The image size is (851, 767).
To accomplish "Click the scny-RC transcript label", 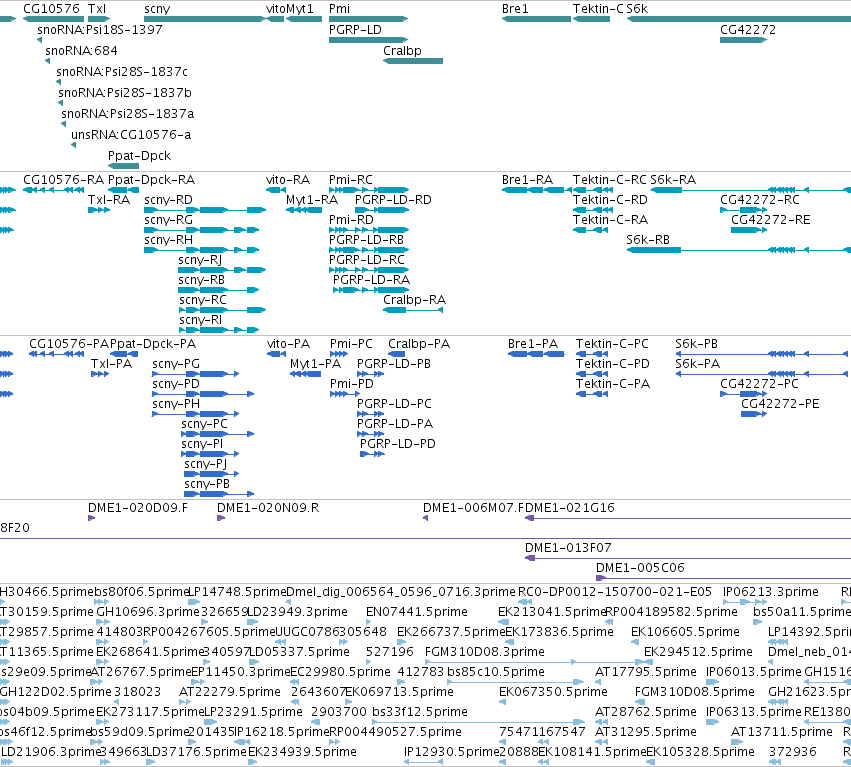I will tap(203, 300).
